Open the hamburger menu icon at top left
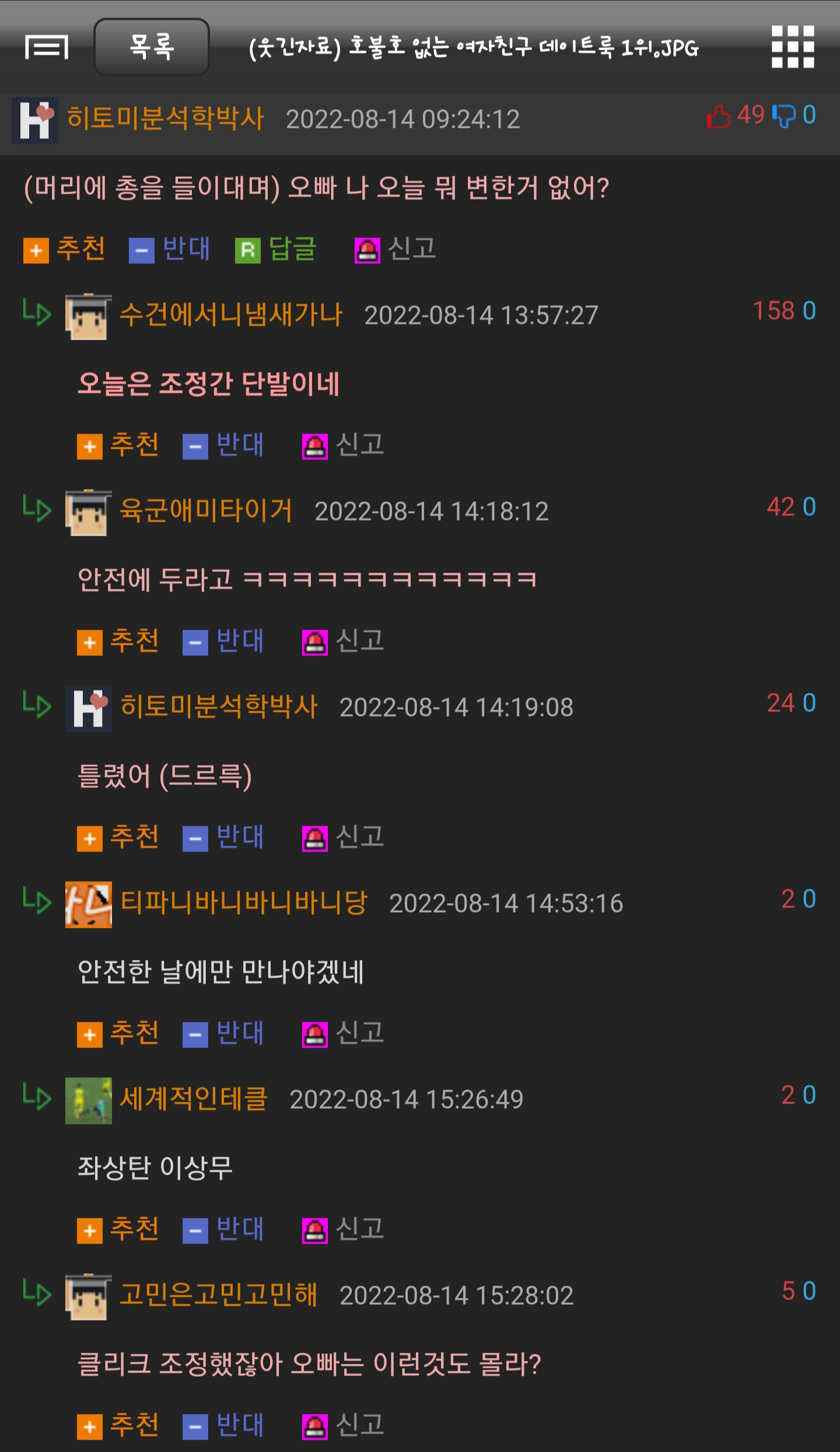The image size is (840, 1452). click(47, 47)
